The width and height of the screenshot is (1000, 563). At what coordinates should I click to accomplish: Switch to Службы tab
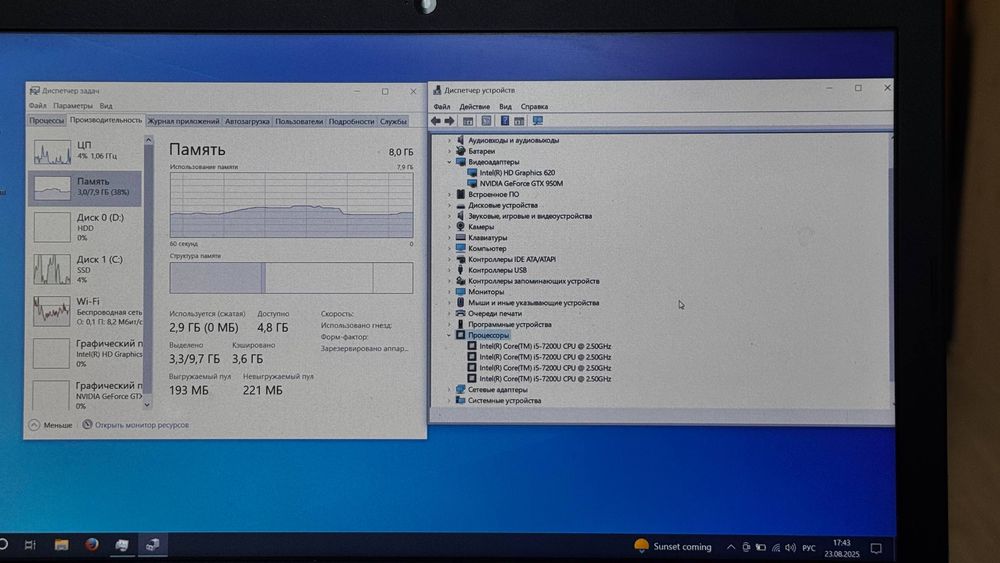[x=393, y=121]
